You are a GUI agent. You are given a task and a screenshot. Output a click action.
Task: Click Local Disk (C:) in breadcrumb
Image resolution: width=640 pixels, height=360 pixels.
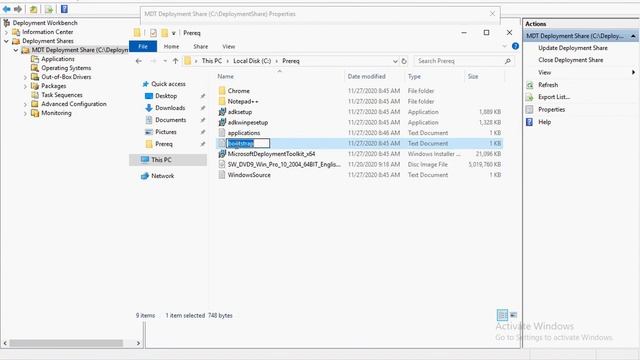pyautogui.click(x=252, y=61)
